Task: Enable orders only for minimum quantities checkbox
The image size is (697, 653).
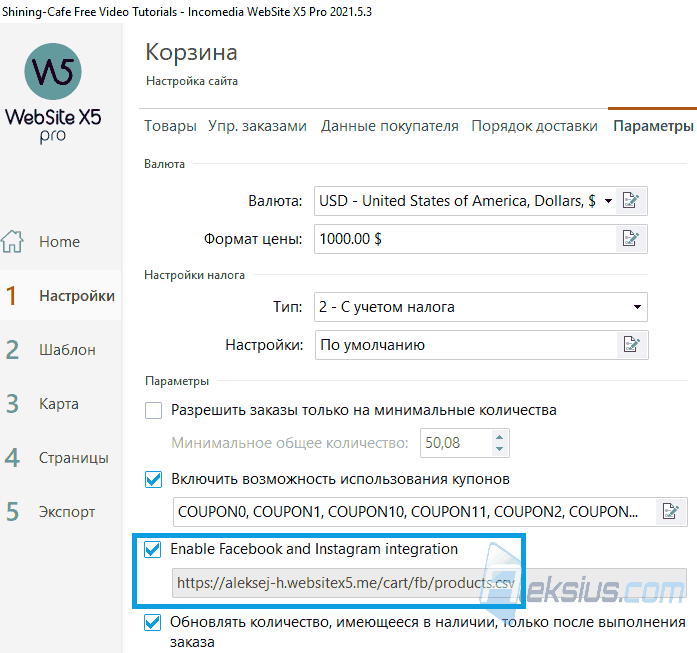Action: point(153,410)
